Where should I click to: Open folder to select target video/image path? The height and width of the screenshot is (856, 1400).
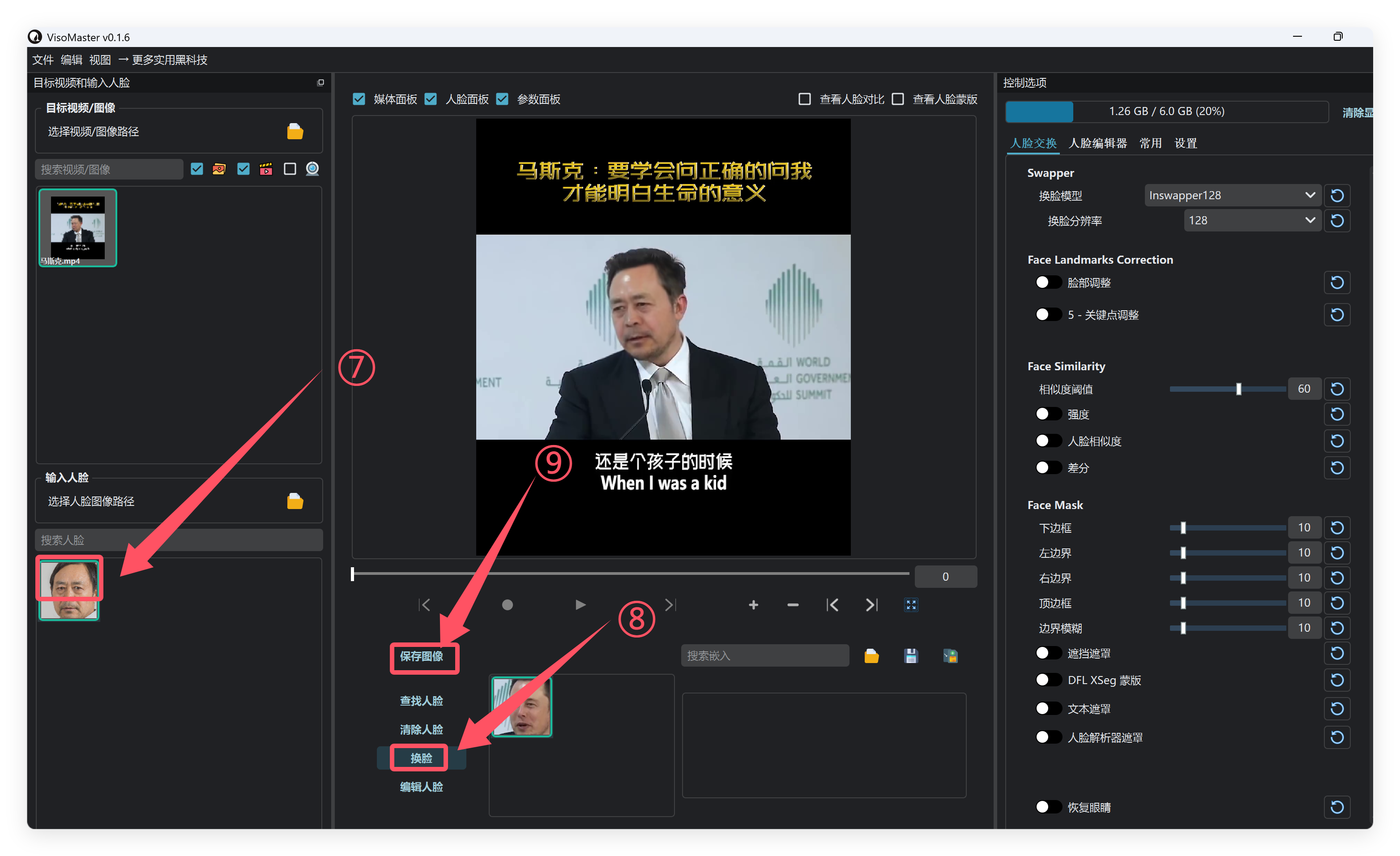coord(295,131)
